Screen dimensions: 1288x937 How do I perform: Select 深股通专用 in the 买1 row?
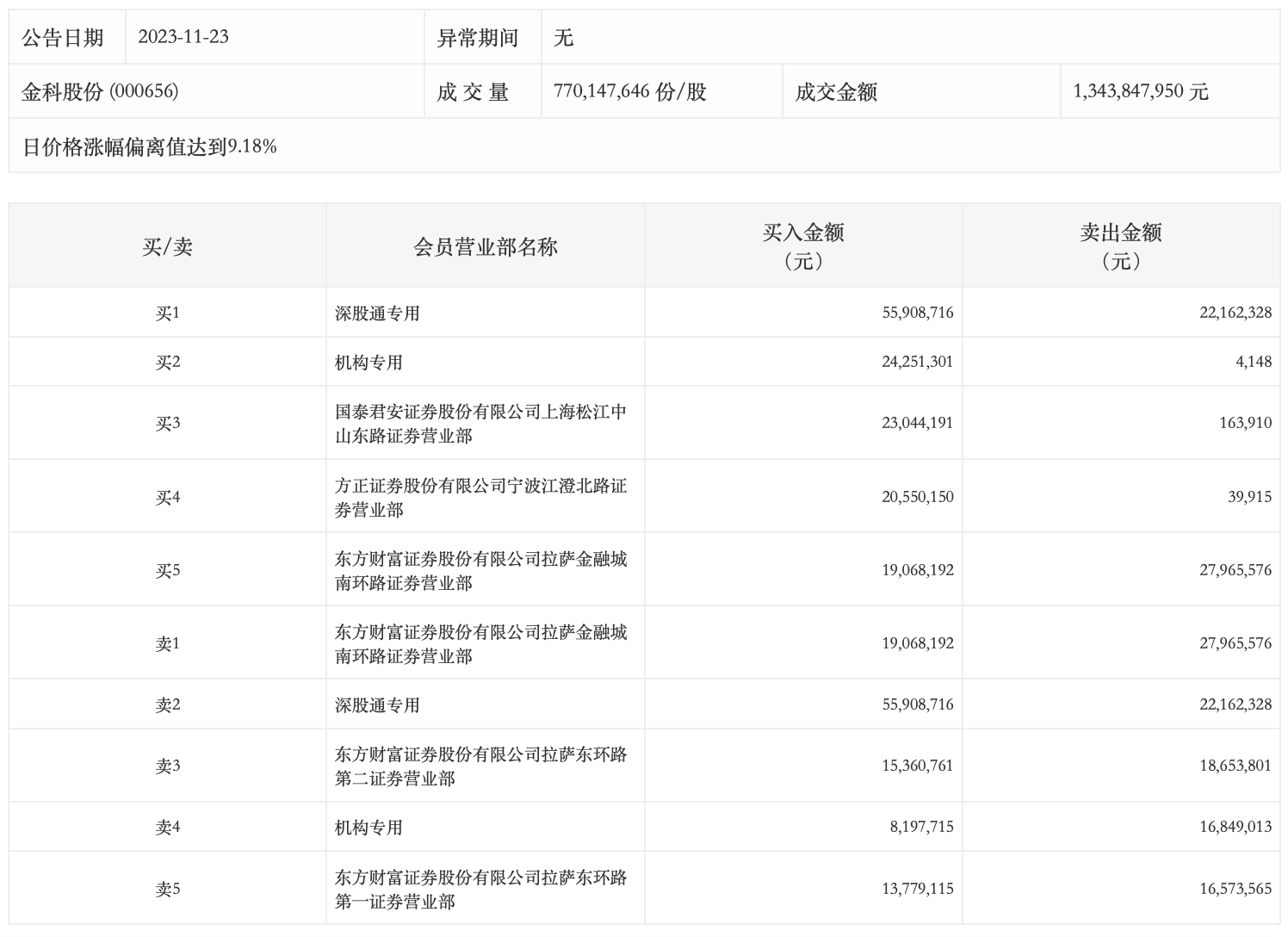click(377, 313)
